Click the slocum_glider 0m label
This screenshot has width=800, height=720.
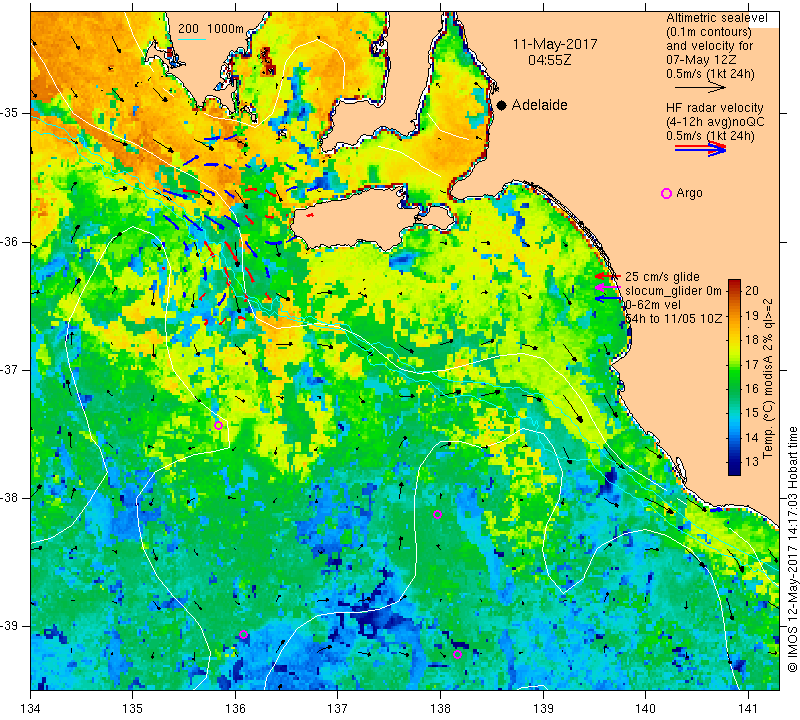coord(673,291)
